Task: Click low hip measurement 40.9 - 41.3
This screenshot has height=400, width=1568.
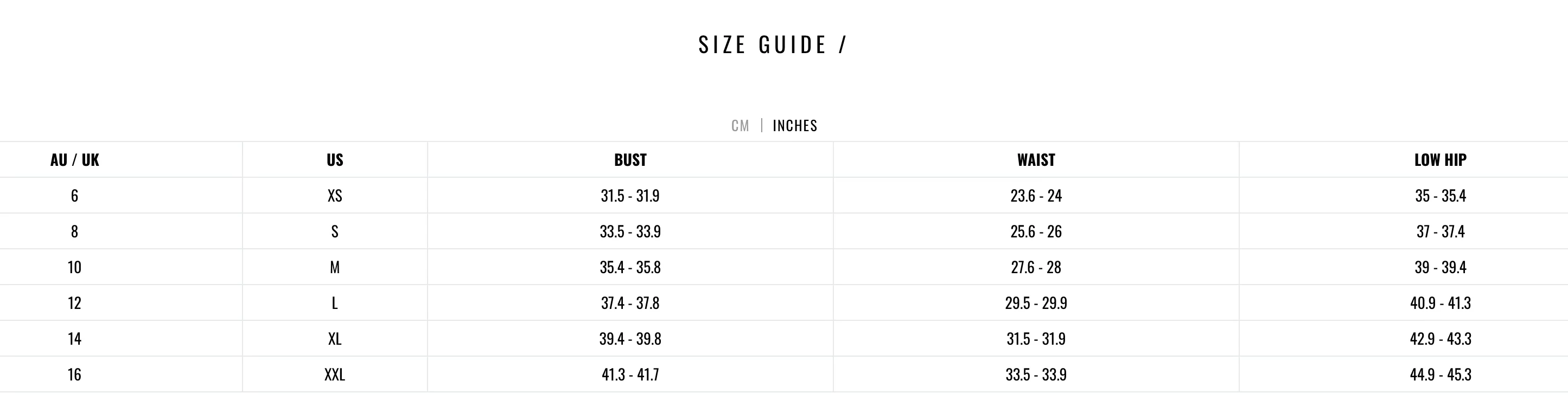Action: pos(1440,303)
